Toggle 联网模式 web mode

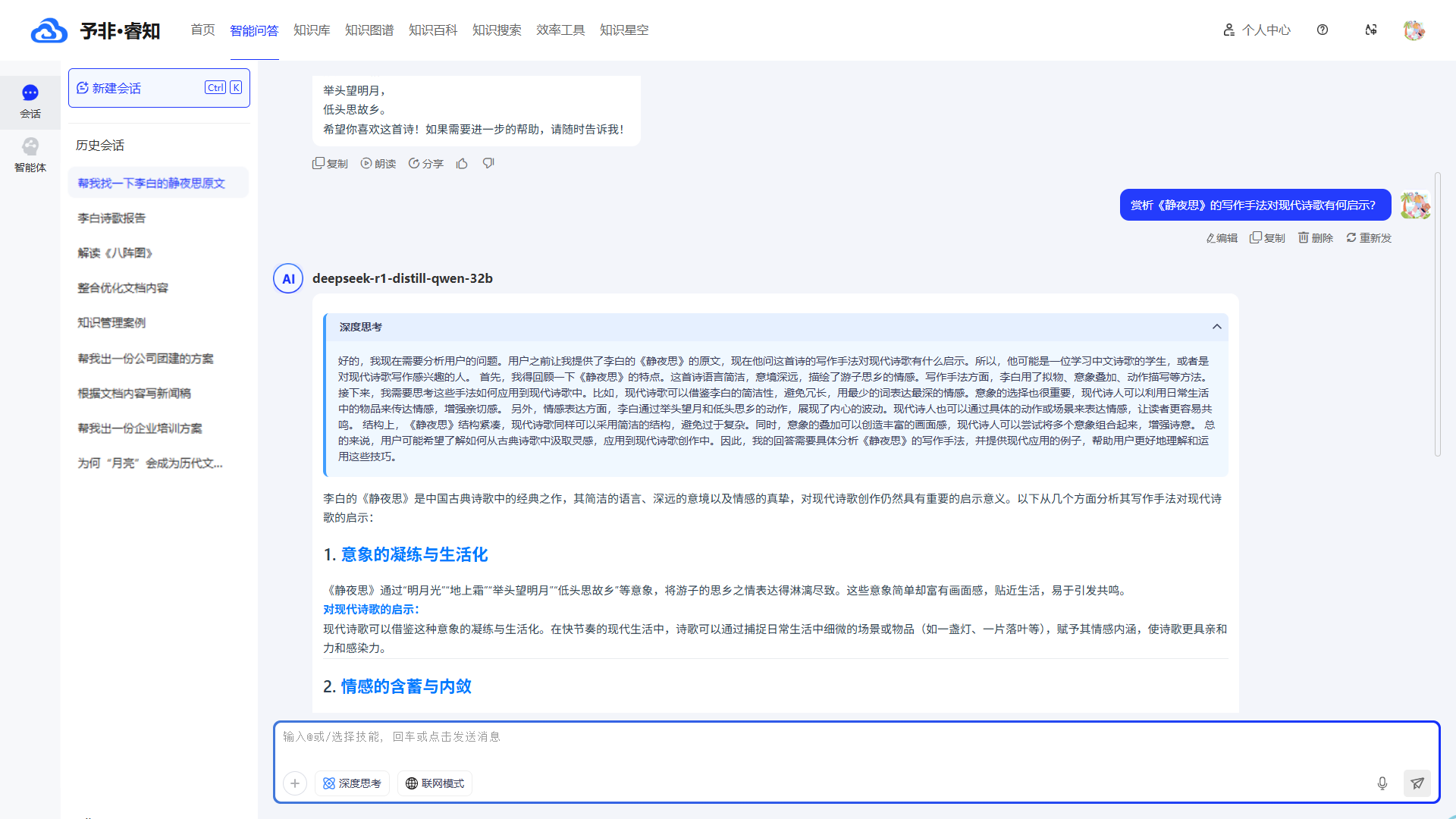435,783
